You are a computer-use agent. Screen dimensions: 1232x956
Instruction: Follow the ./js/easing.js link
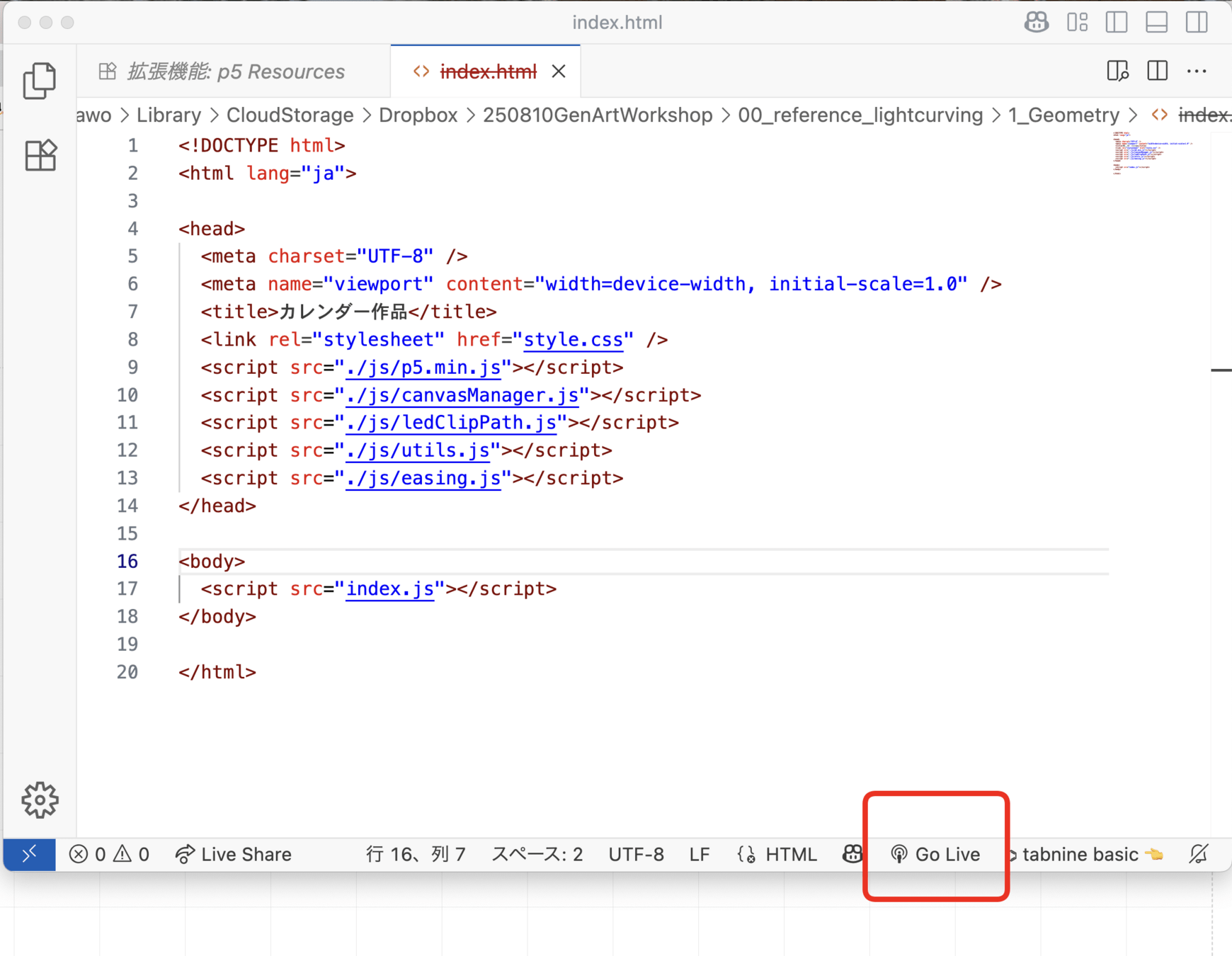(423, 478)
